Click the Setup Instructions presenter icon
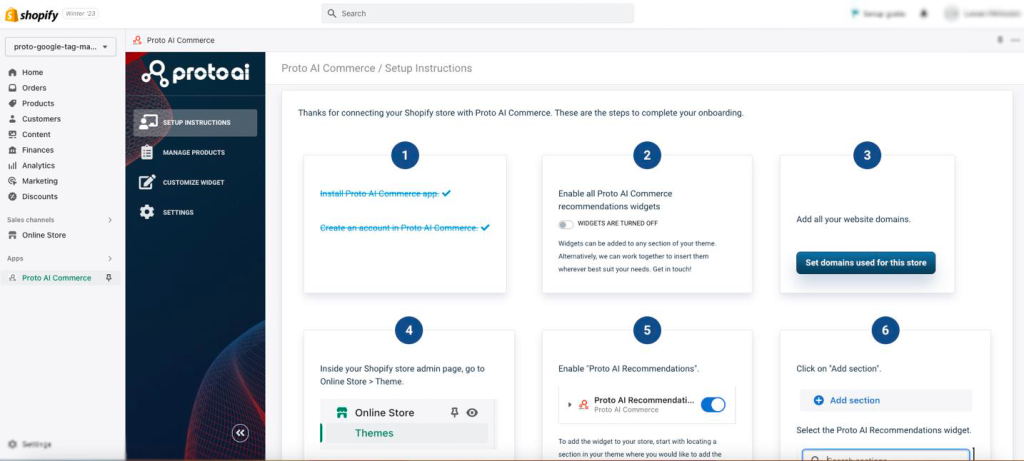 [148, 123]
